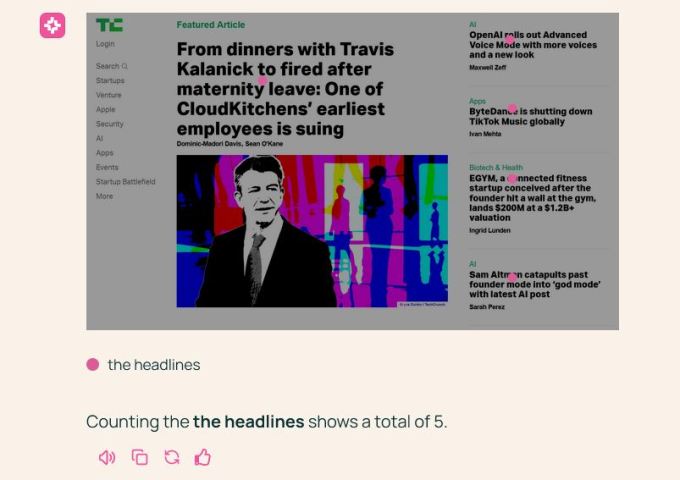Expand the More menu item
The height and width of the screenshot is (480, 680).
pos(105,196)
